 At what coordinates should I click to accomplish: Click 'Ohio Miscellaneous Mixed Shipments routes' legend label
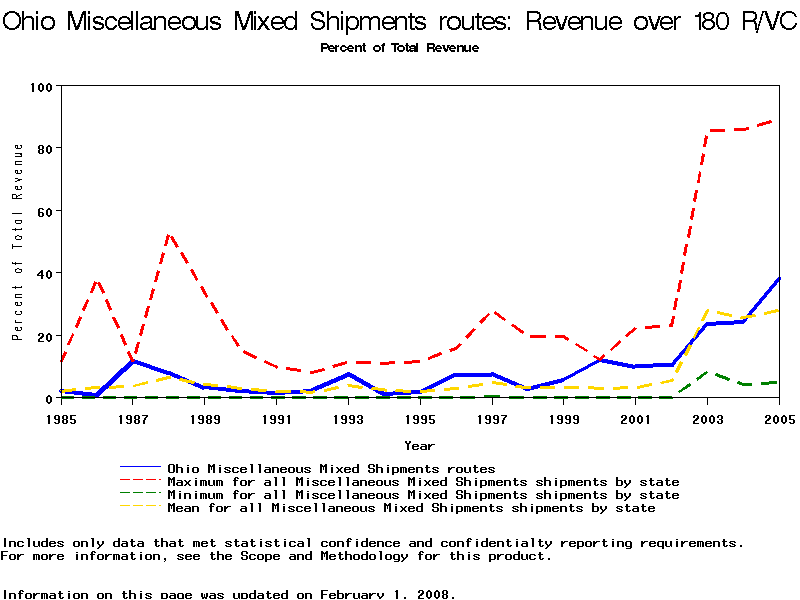[x=331, y=468]
